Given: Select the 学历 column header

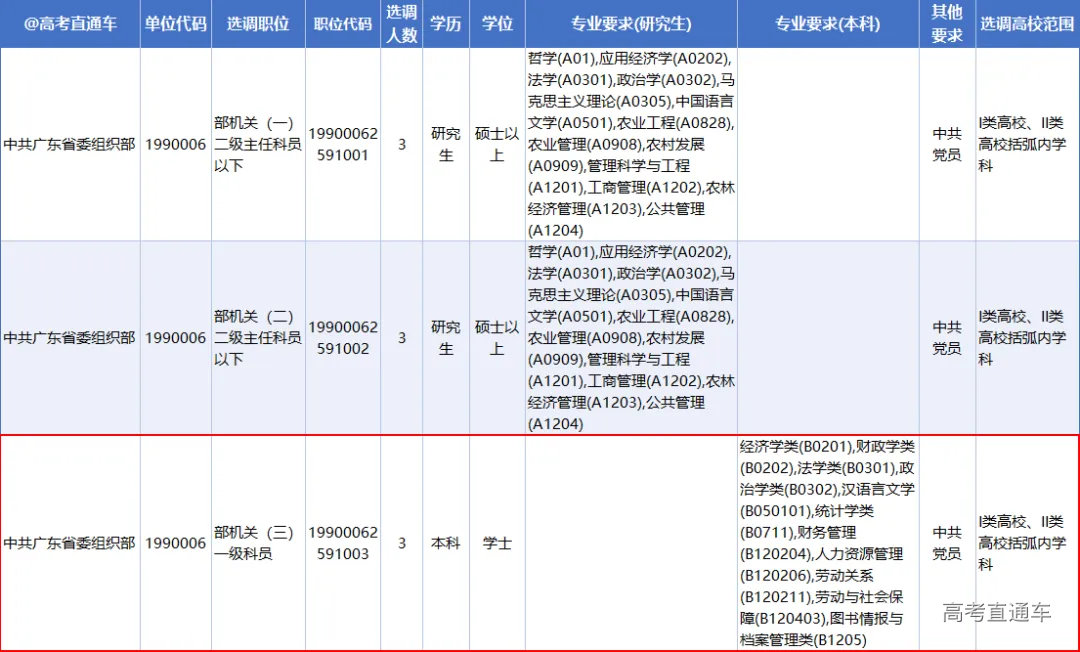Looking at the screenshot, I should coord(446,24).
